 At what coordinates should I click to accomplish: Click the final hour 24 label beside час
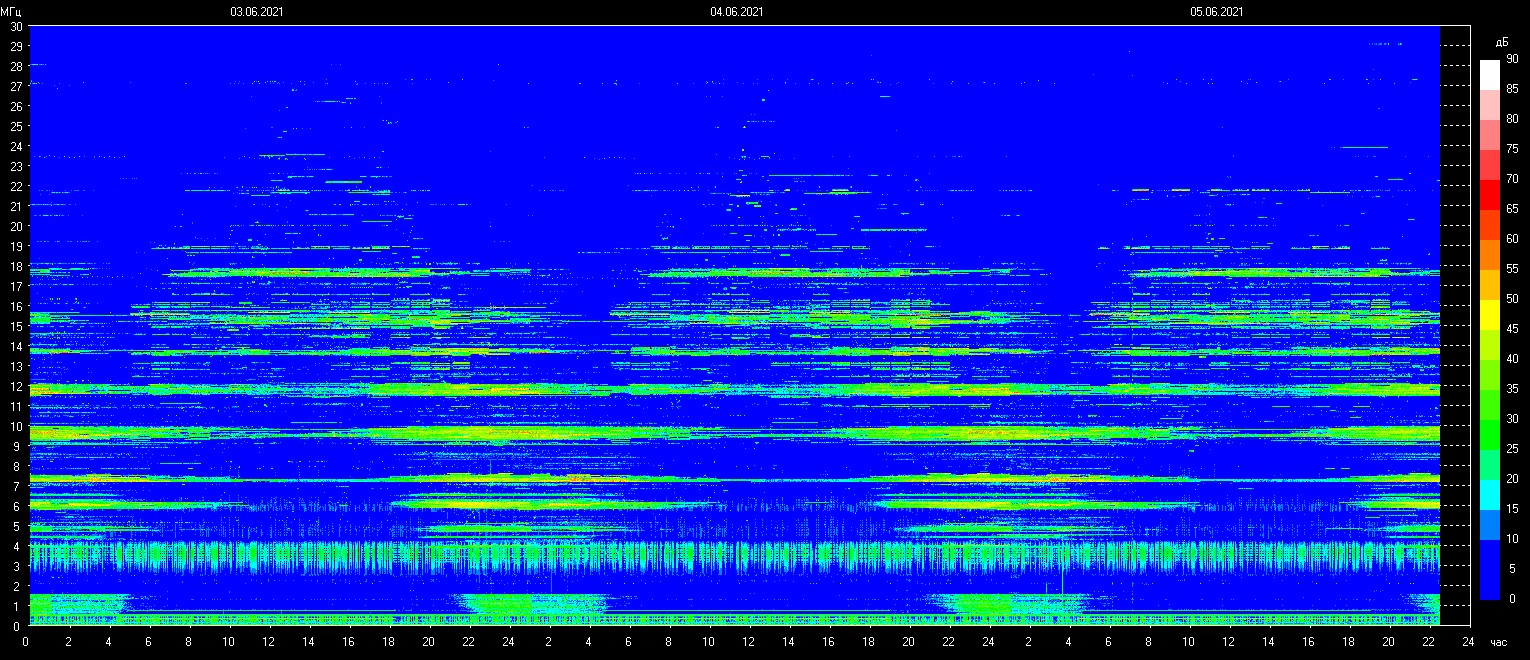pyautogui.click(x=1467, y=642)
